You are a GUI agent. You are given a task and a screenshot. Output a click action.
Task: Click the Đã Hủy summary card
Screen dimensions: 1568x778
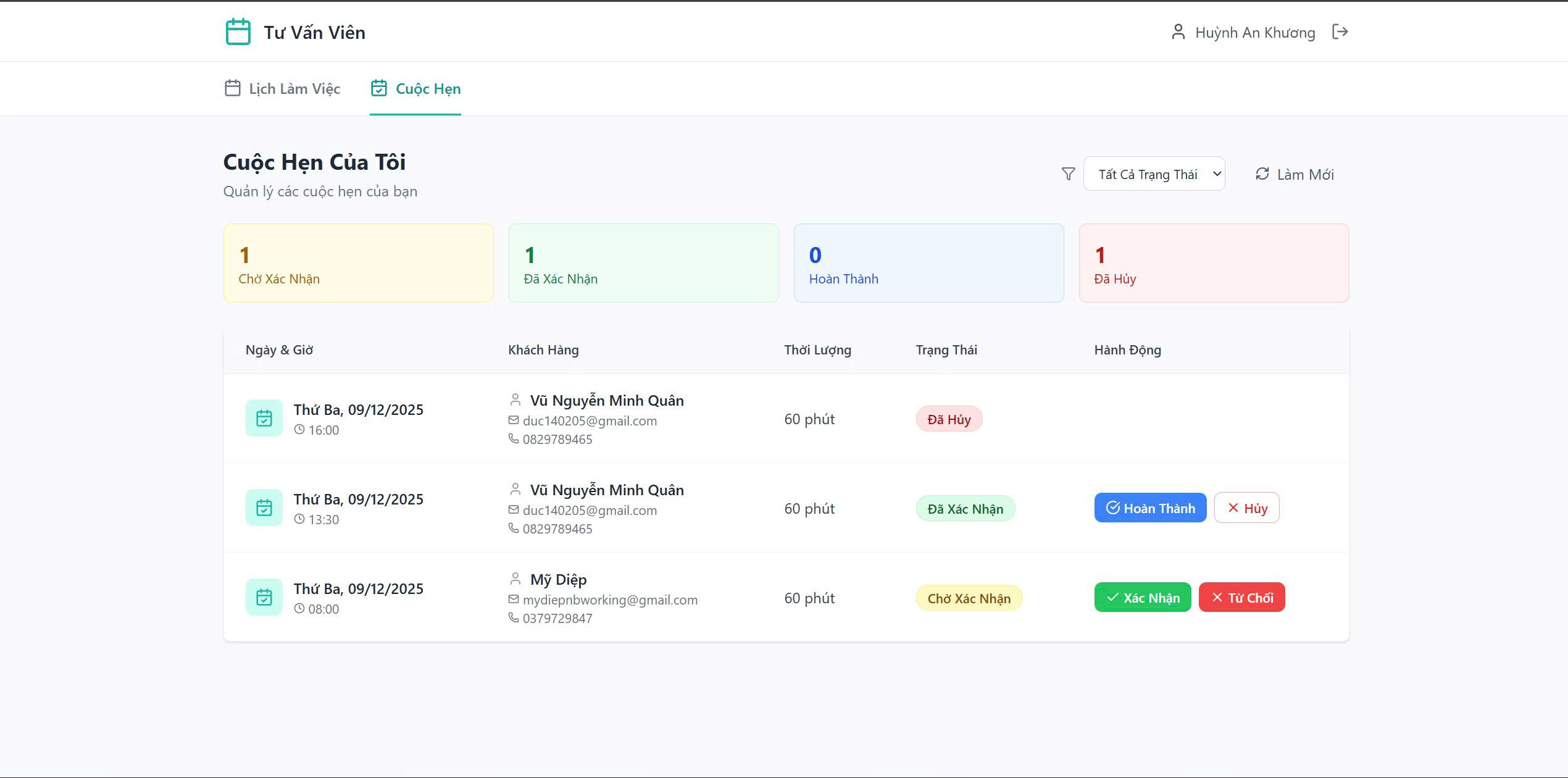pos(1213,263)
